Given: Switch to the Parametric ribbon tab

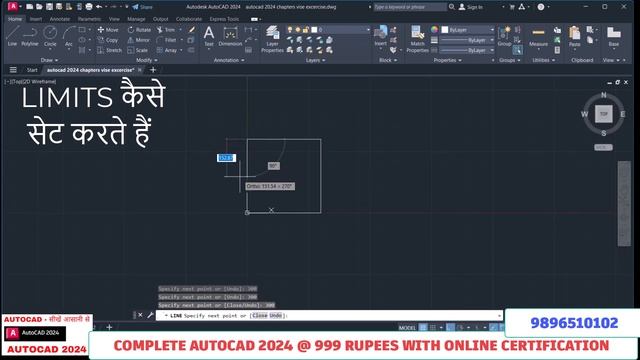Looking at the screenshot, I should click(x=89, y=19).
